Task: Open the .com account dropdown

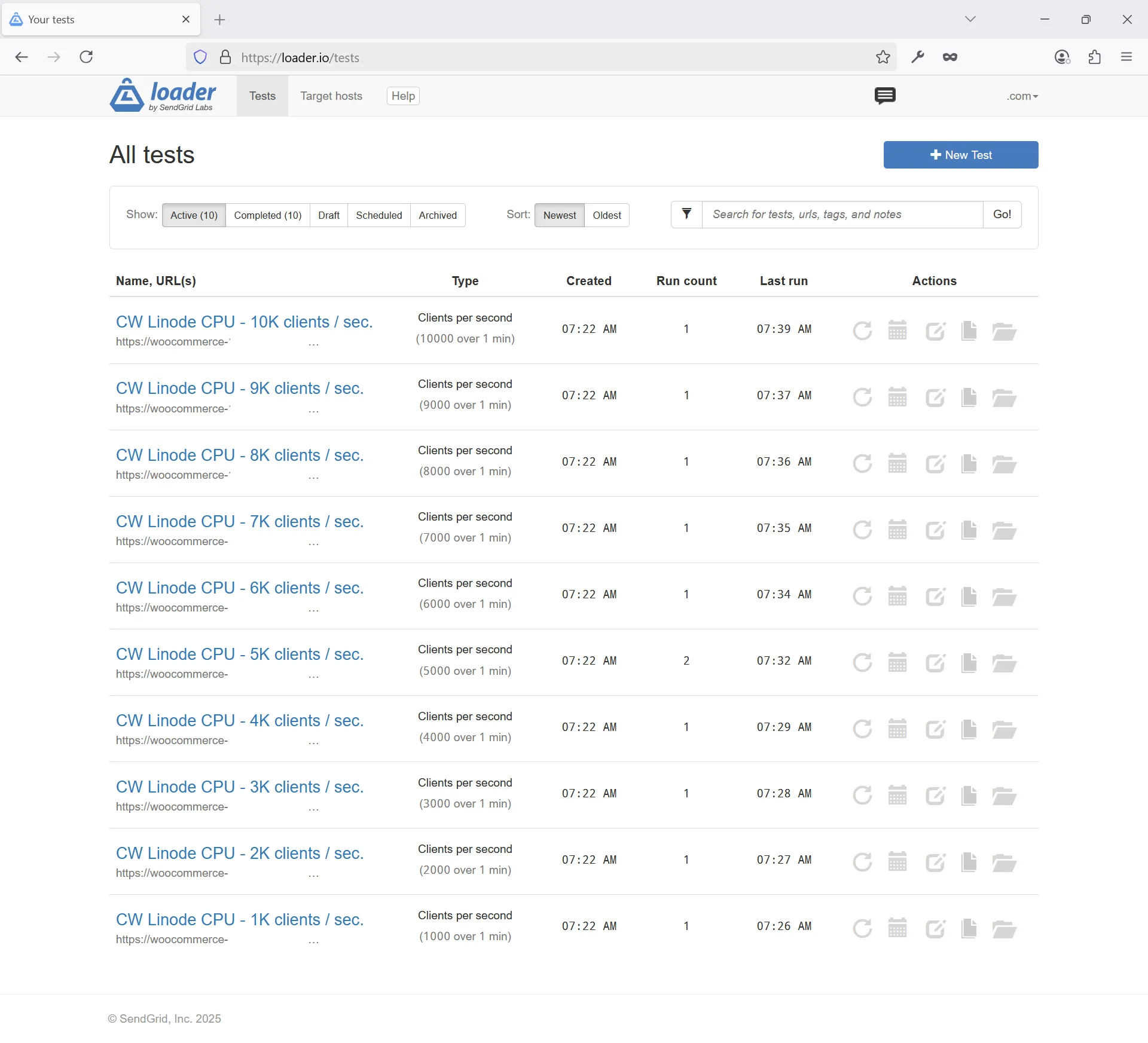Action: click(1022, 96)
